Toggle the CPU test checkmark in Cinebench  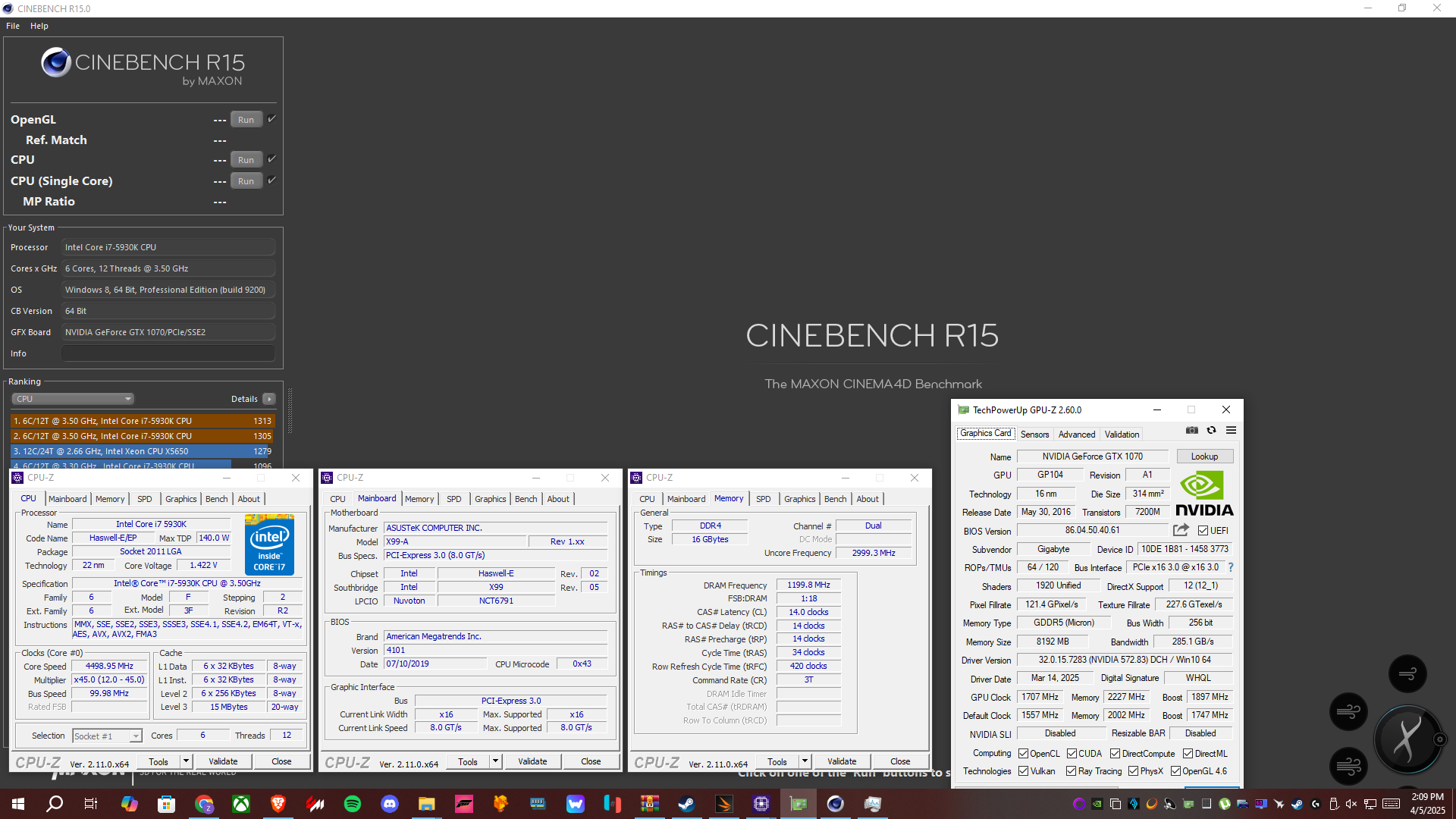pos(271,159)
